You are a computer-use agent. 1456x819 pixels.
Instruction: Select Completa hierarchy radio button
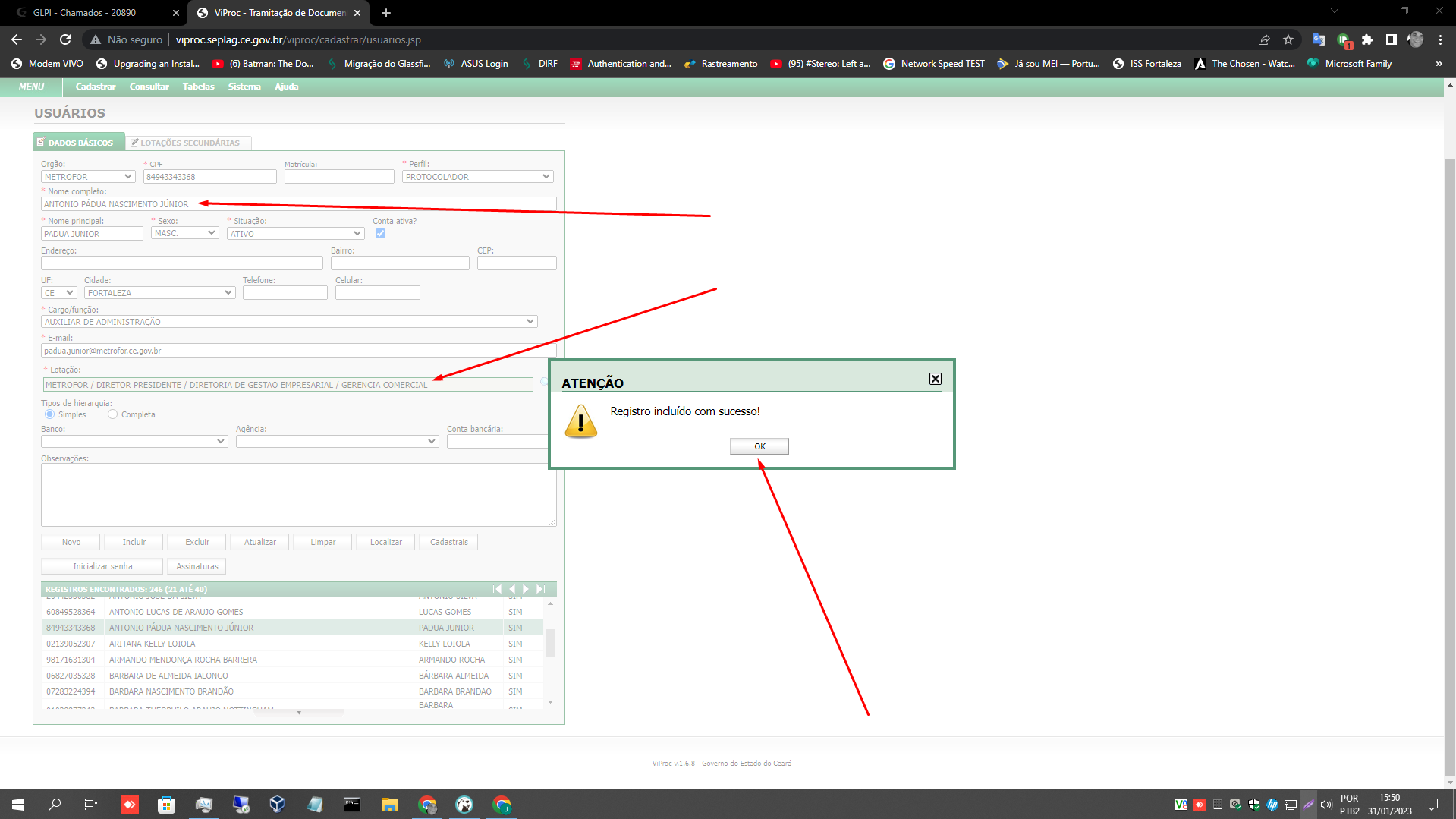point(112,414)
